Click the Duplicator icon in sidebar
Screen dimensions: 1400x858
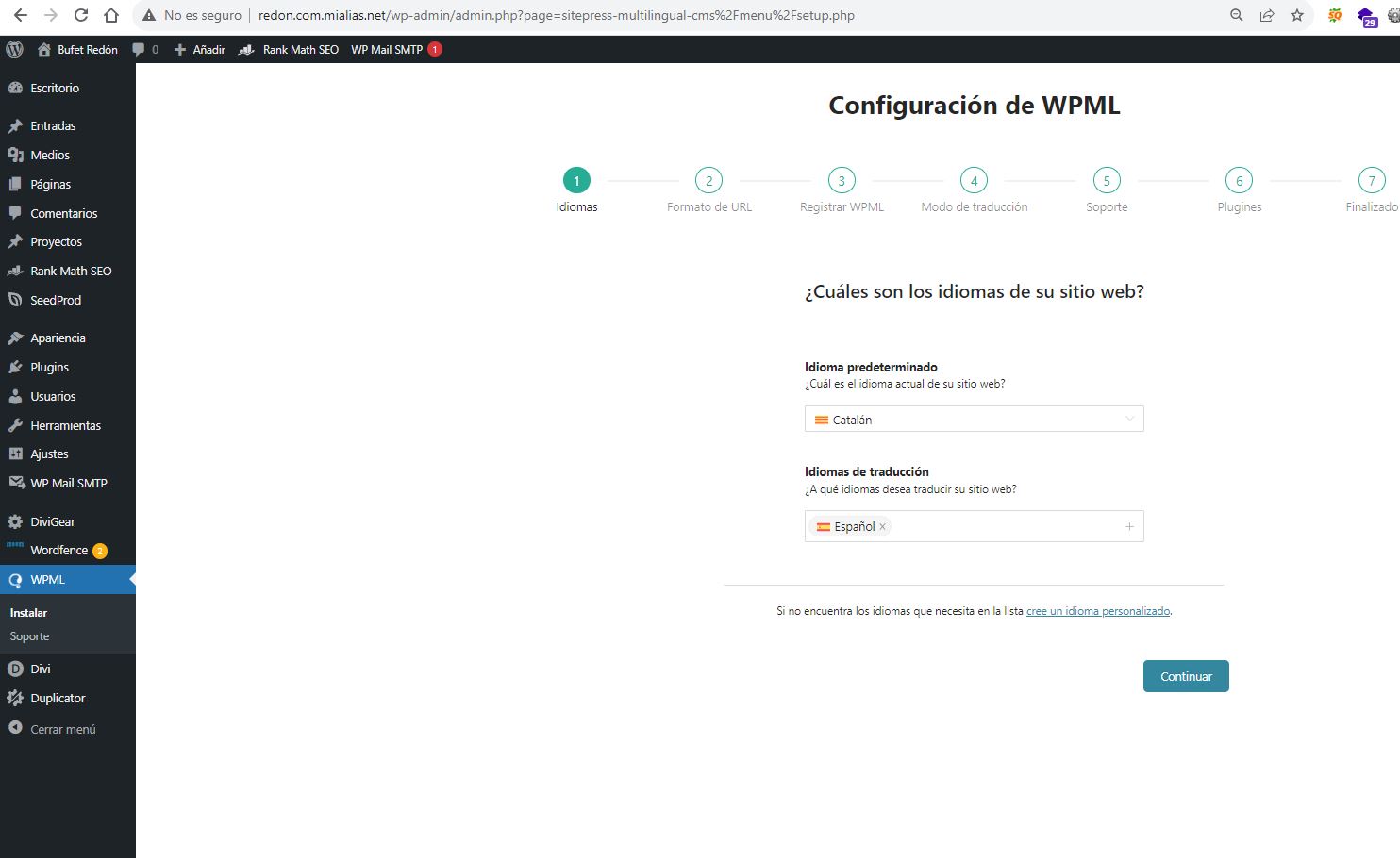coord(15,698)
